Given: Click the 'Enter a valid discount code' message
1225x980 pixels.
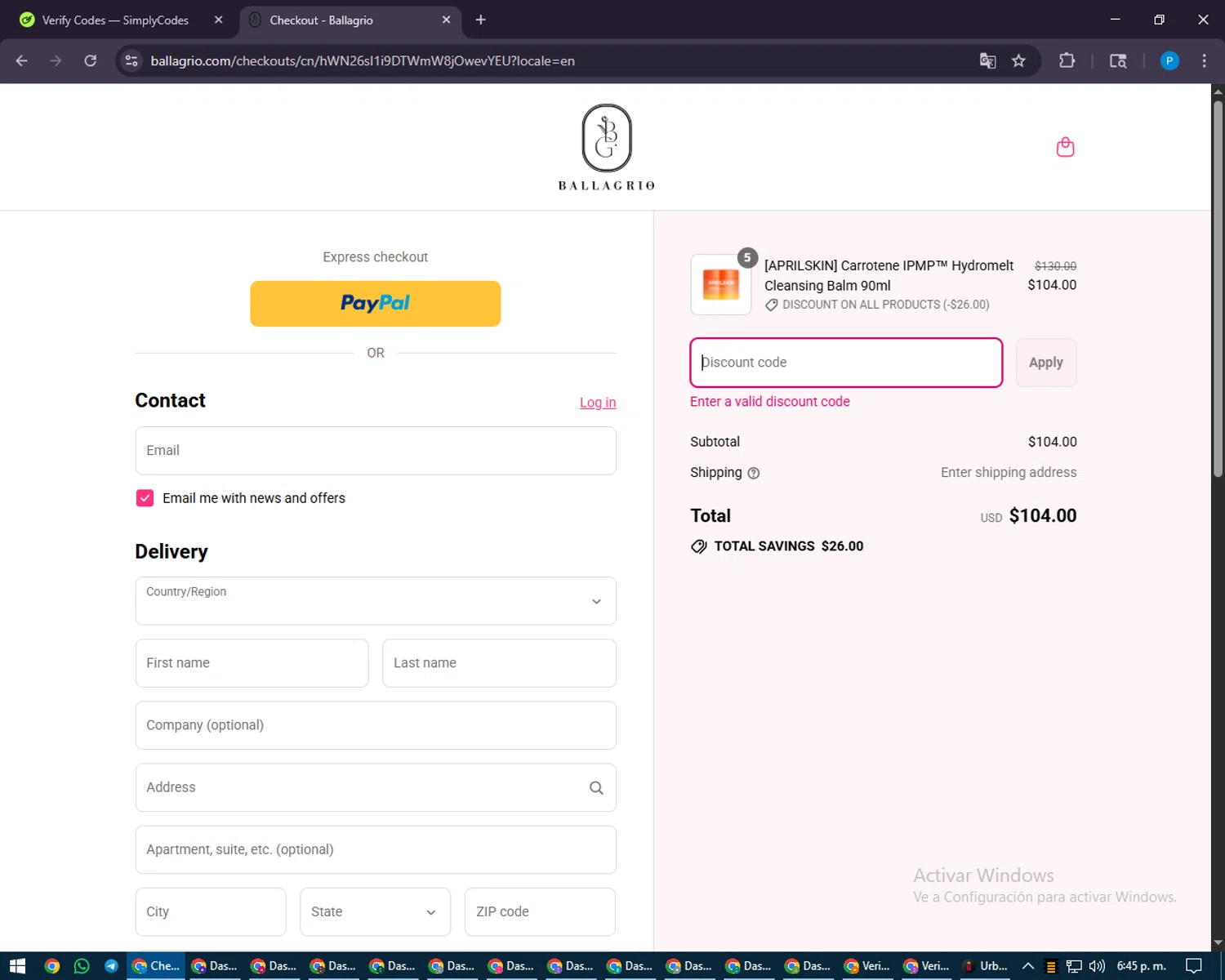Looking at the screenshot, I should 770,402.
